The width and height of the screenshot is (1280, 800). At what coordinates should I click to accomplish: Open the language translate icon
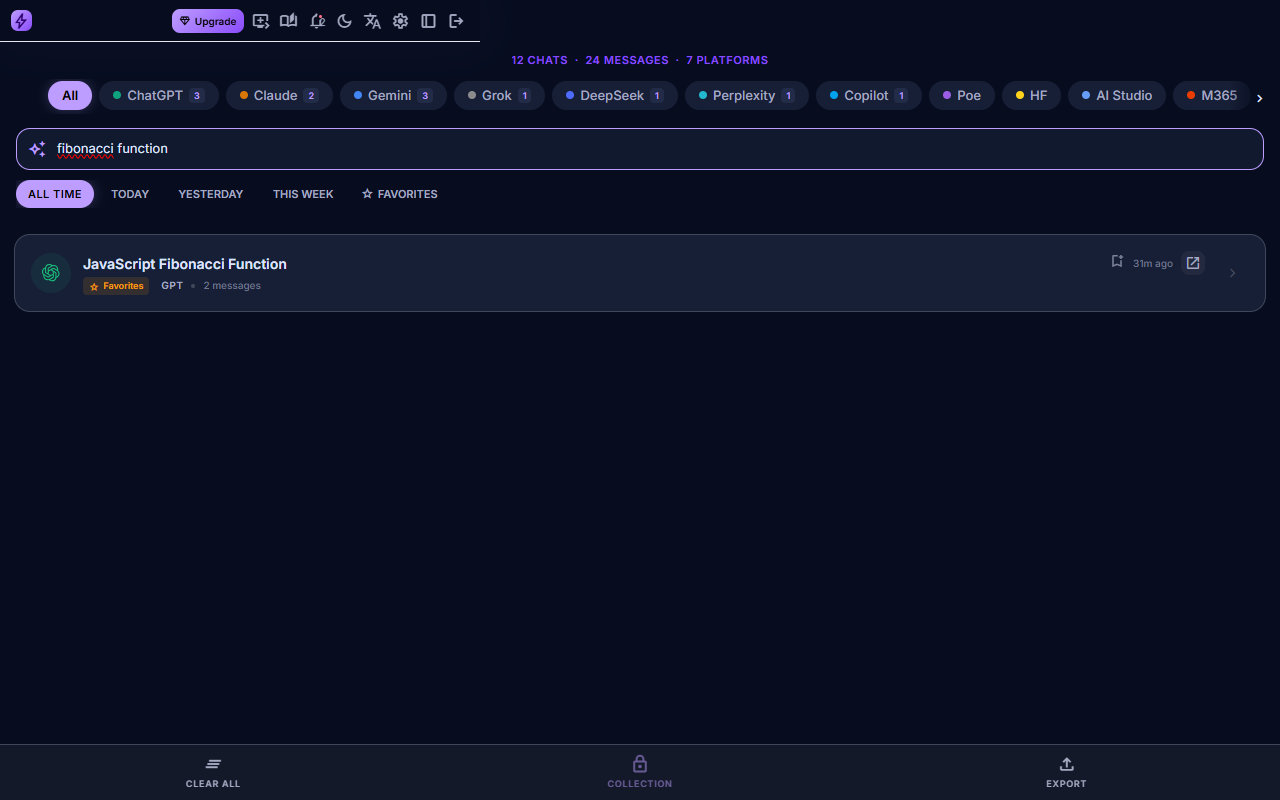tap(373, 21)
